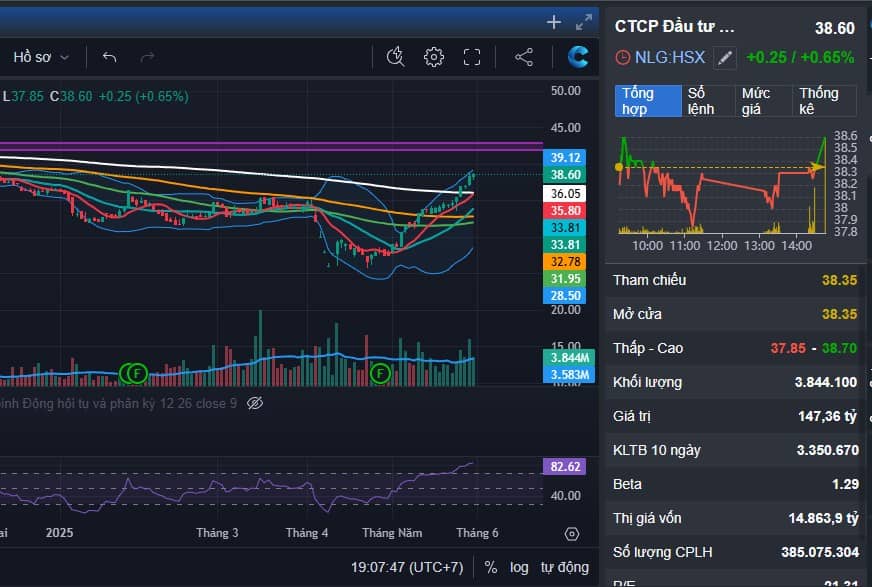Click the purple 82.62 RSI label
Viewport: 872px width, 587px height.
[x=565, y=466]
